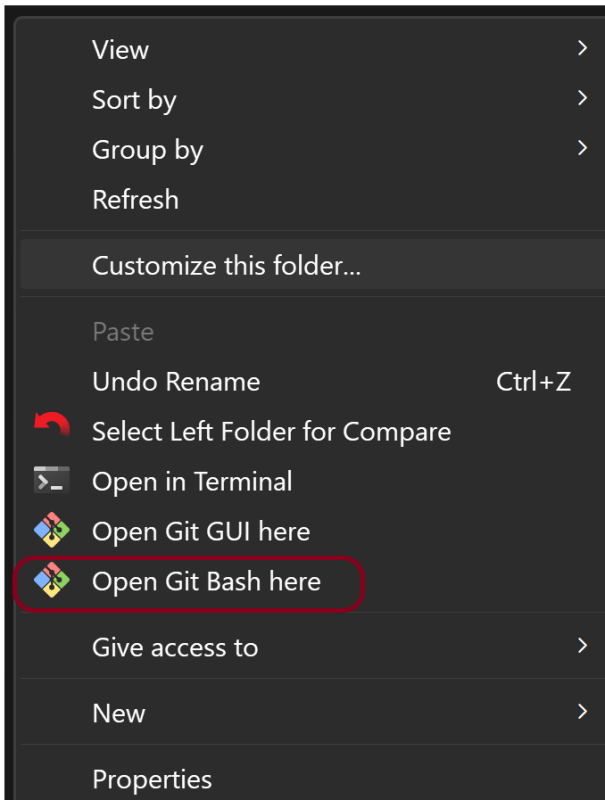Open in Terminal menu entry

192,481
